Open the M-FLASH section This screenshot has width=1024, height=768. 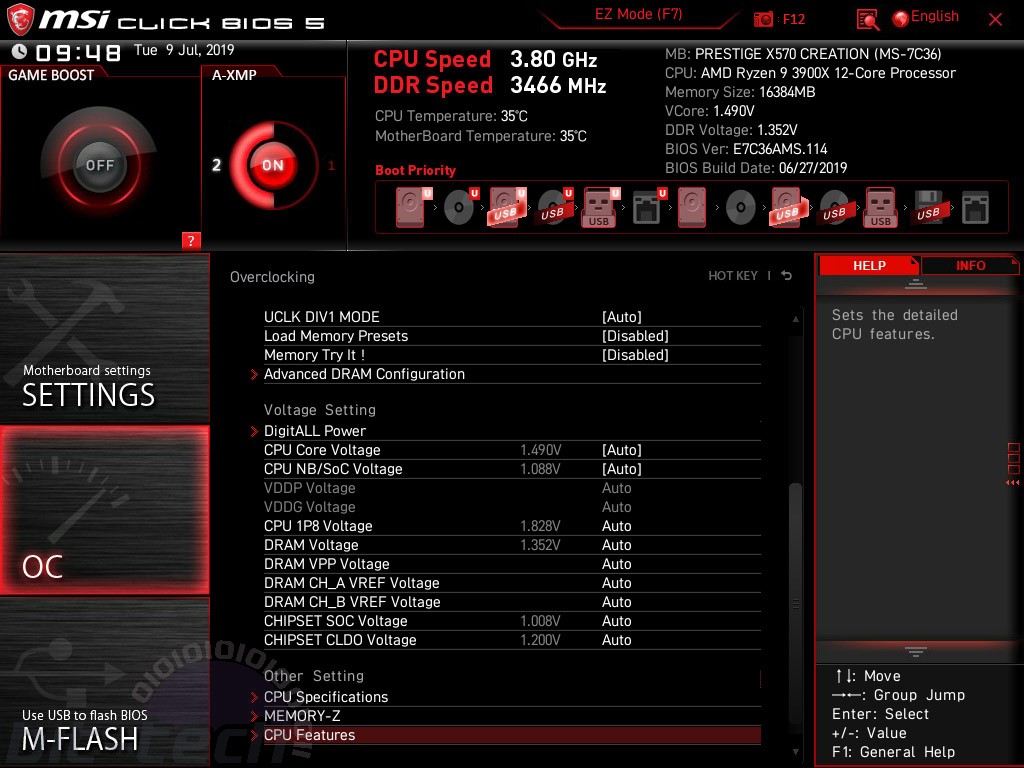[x=104, y=682]
